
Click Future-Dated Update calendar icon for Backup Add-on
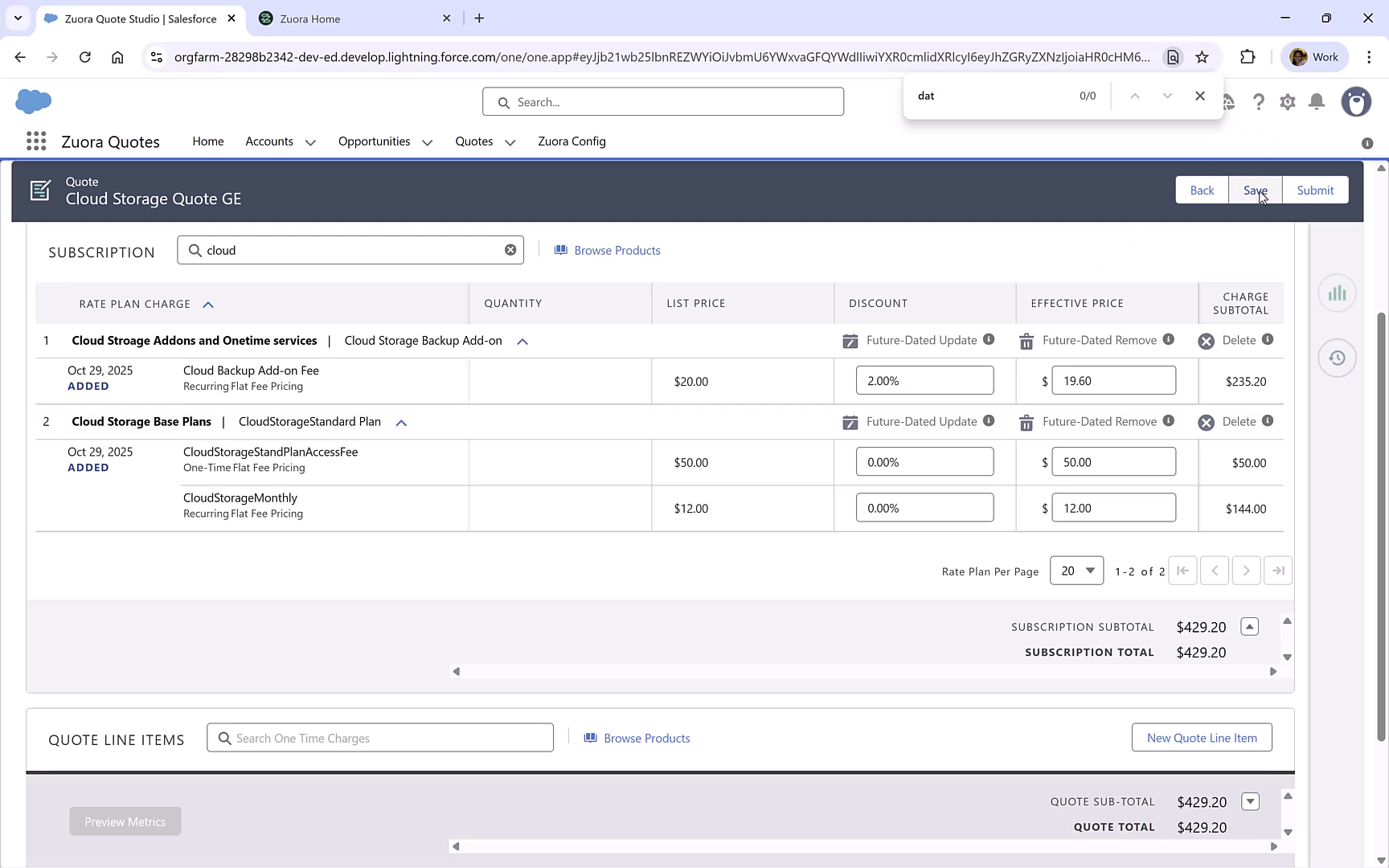[850, 340]
